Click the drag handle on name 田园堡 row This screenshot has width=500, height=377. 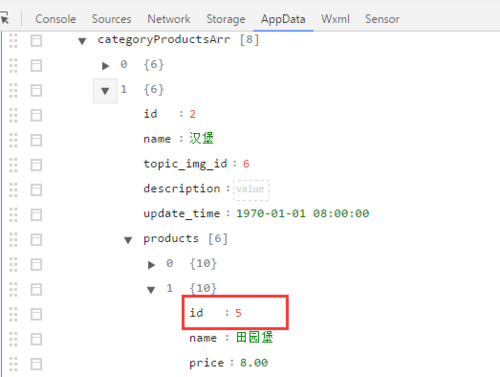point(13,339)
